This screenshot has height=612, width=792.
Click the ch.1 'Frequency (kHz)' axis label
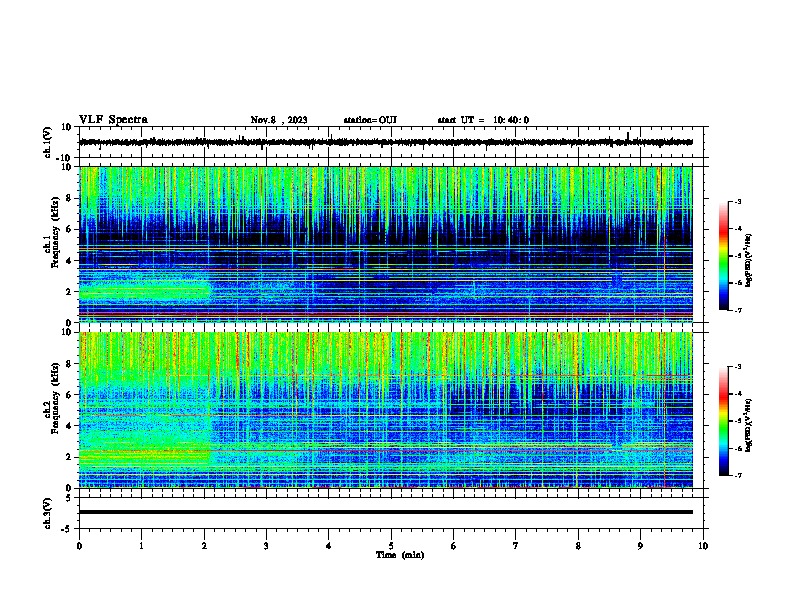pyautogui.click(x=55, y=233)
